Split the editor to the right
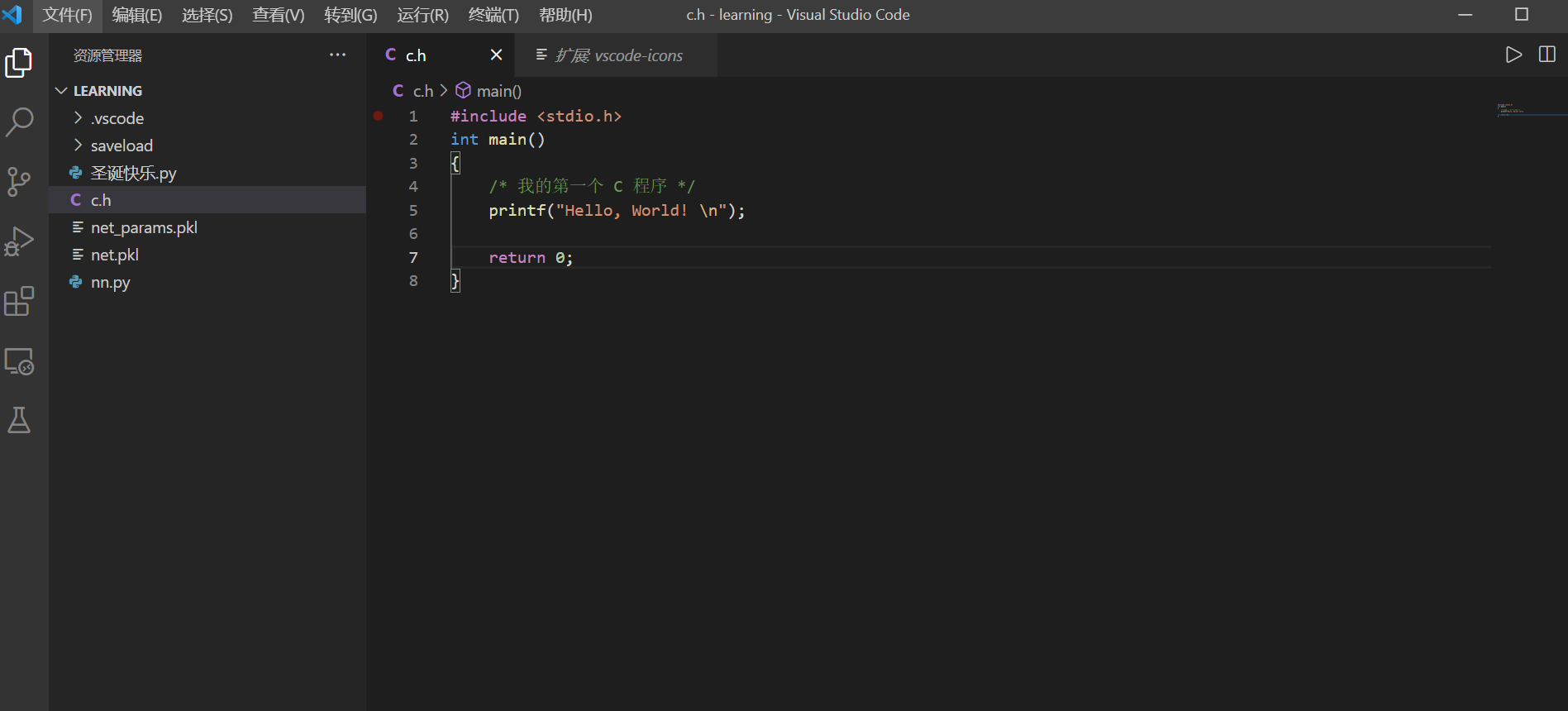This screenshot has height=711, width=1568. [x=1547, y=55]
